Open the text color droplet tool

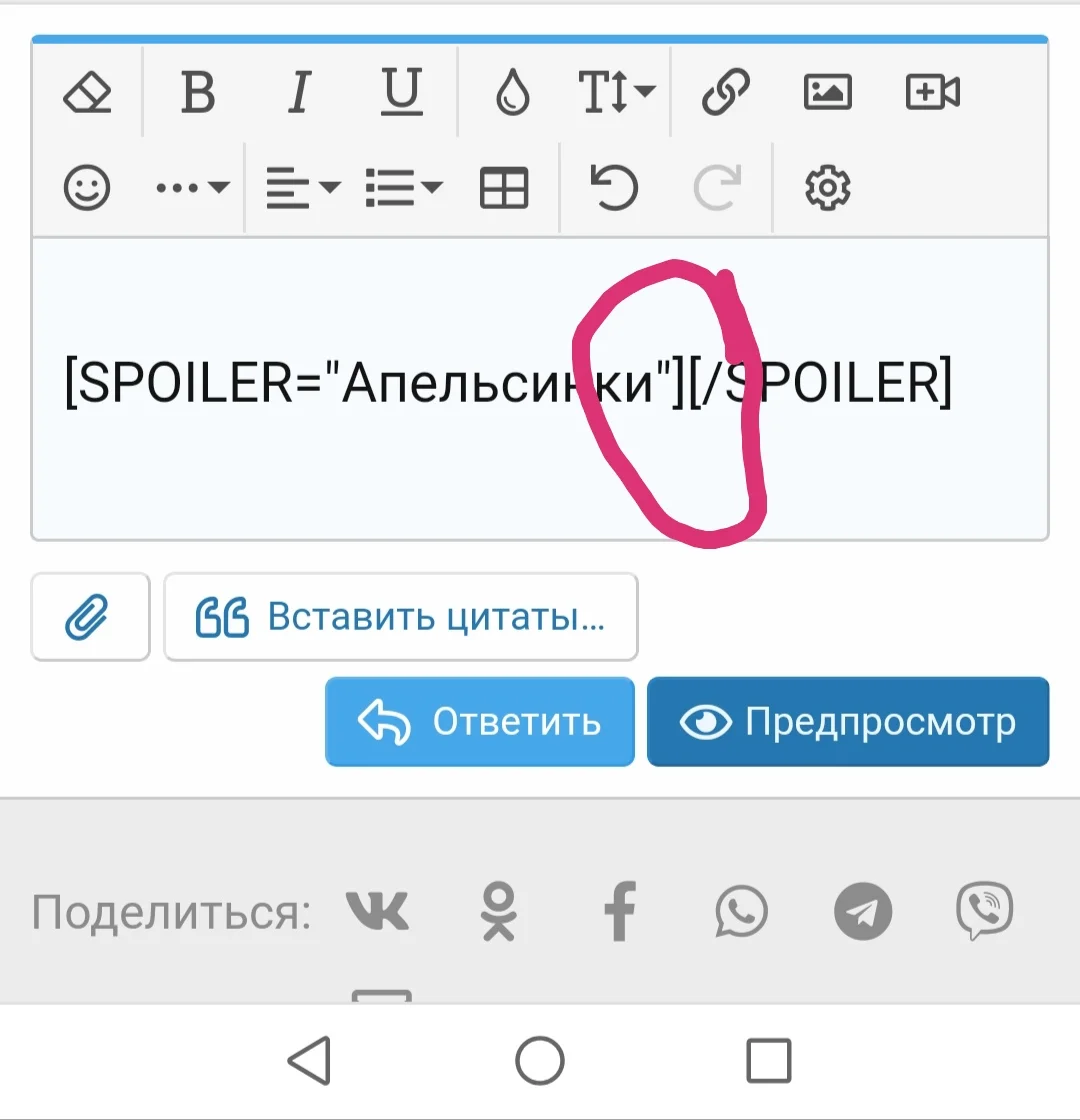510,92
